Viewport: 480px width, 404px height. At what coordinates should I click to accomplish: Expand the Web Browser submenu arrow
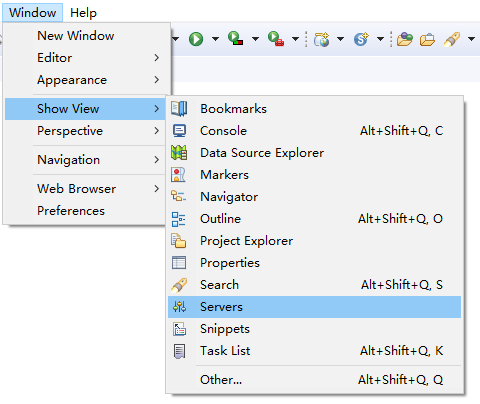157,189
